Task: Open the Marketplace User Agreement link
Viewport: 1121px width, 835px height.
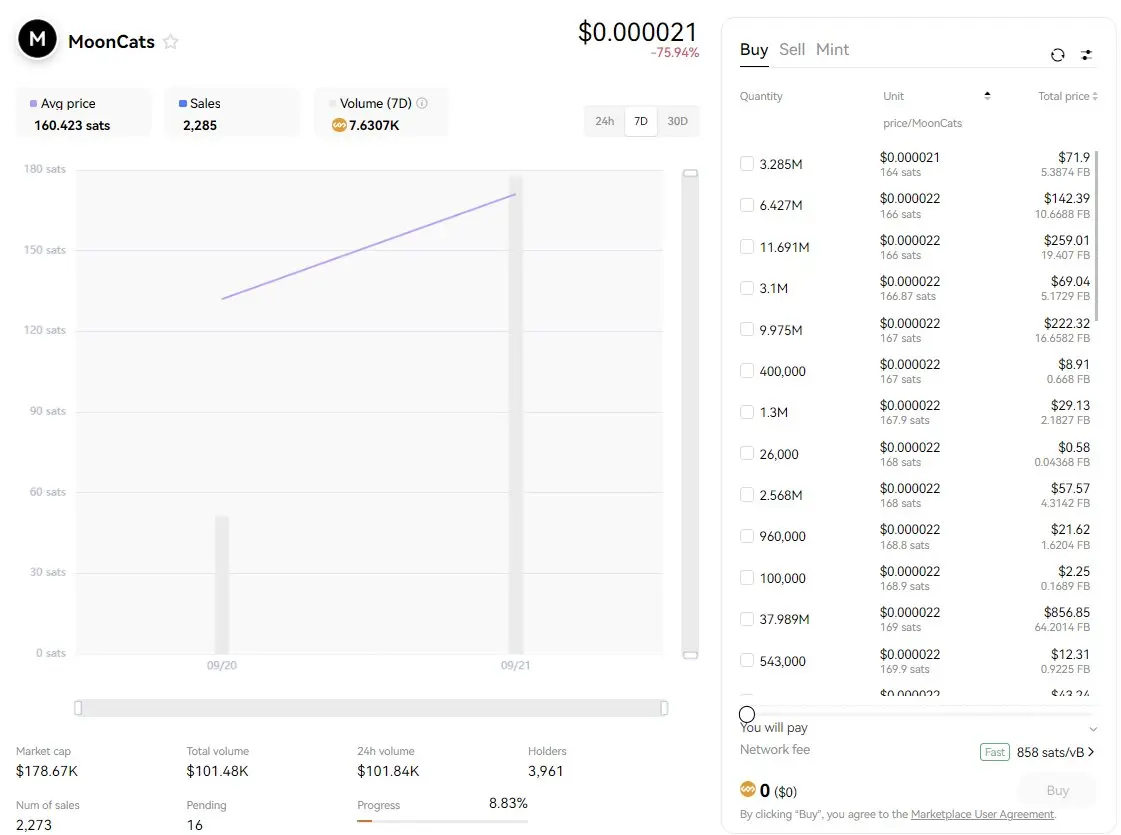Action: pos(982,814)
